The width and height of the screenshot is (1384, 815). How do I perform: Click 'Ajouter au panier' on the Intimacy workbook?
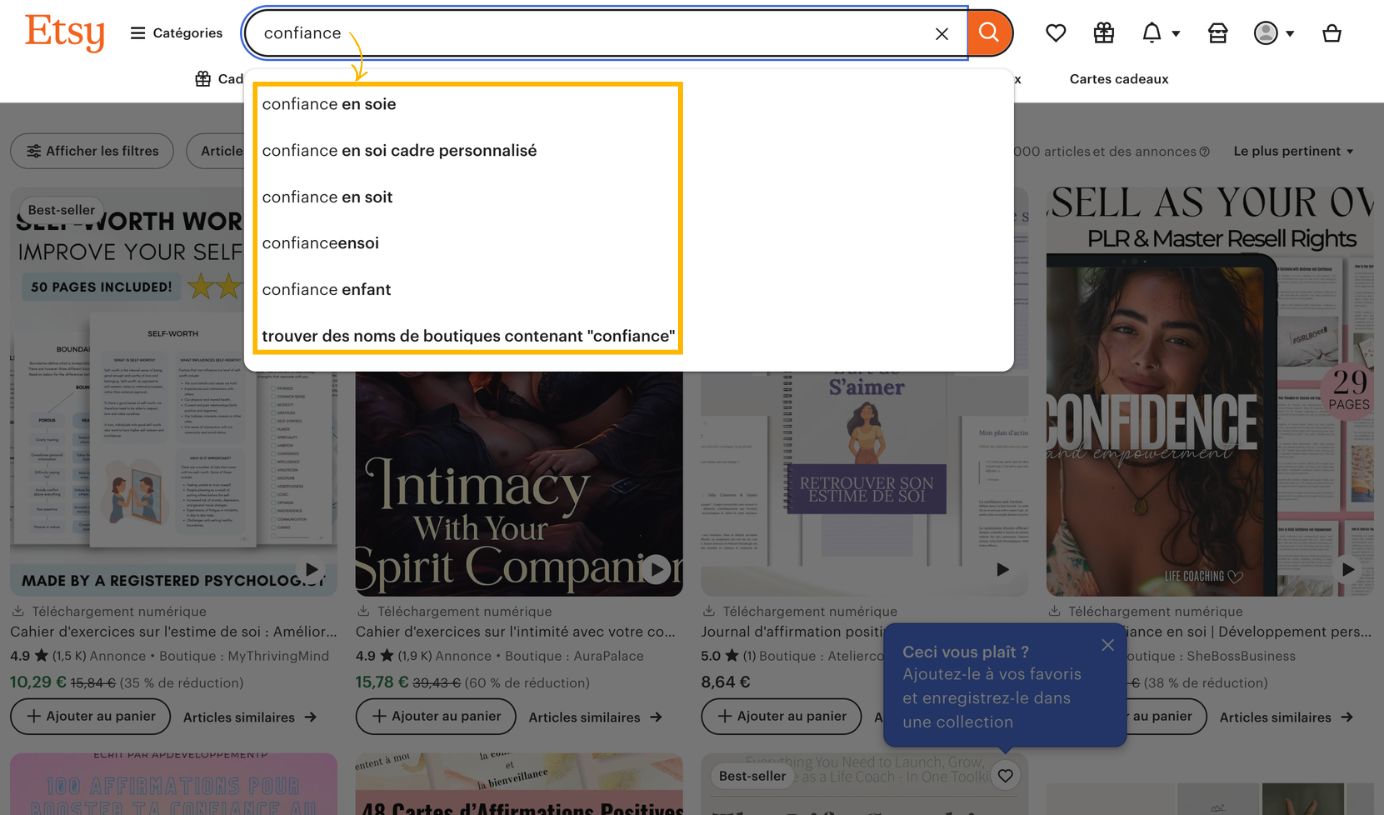435,716
